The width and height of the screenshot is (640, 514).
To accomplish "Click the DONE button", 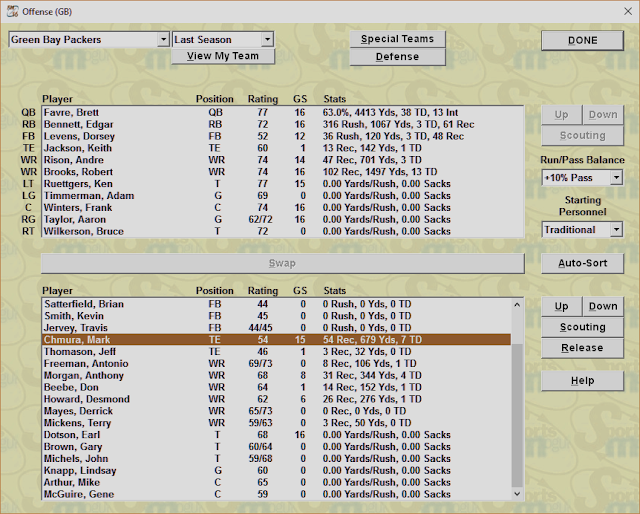I will pos(582,40).
